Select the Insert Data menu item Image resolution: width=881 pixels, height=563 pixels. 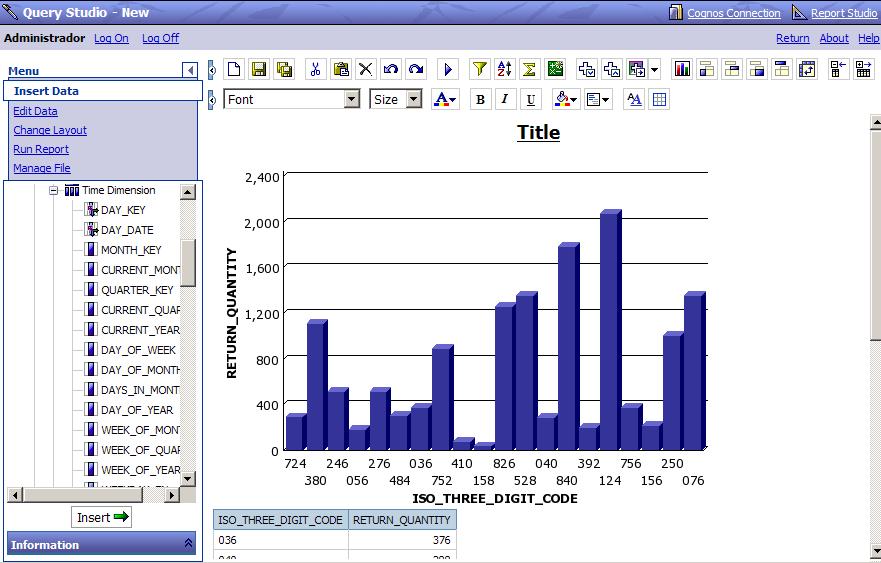click(x=103, y=91)
